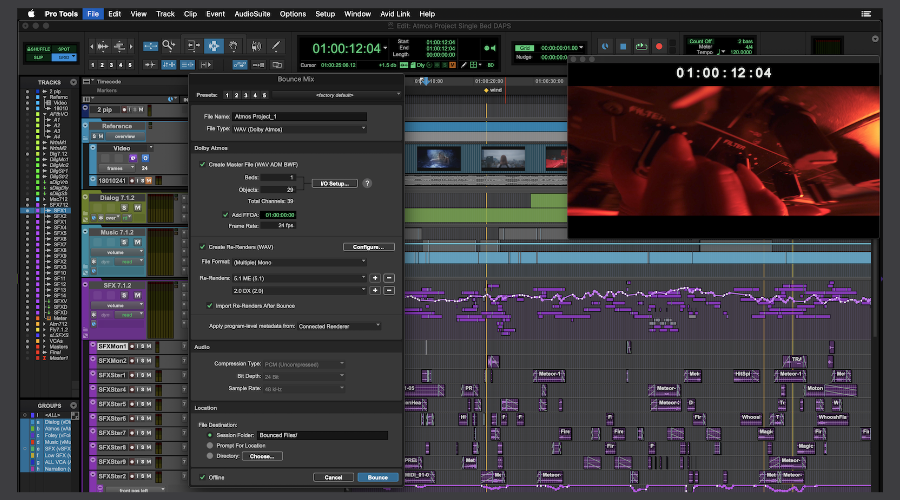This screenshot has height=500, width=900.
Task: Open the 2.0 DX (2.0) re-render dropdown
Action: [299, 291]
